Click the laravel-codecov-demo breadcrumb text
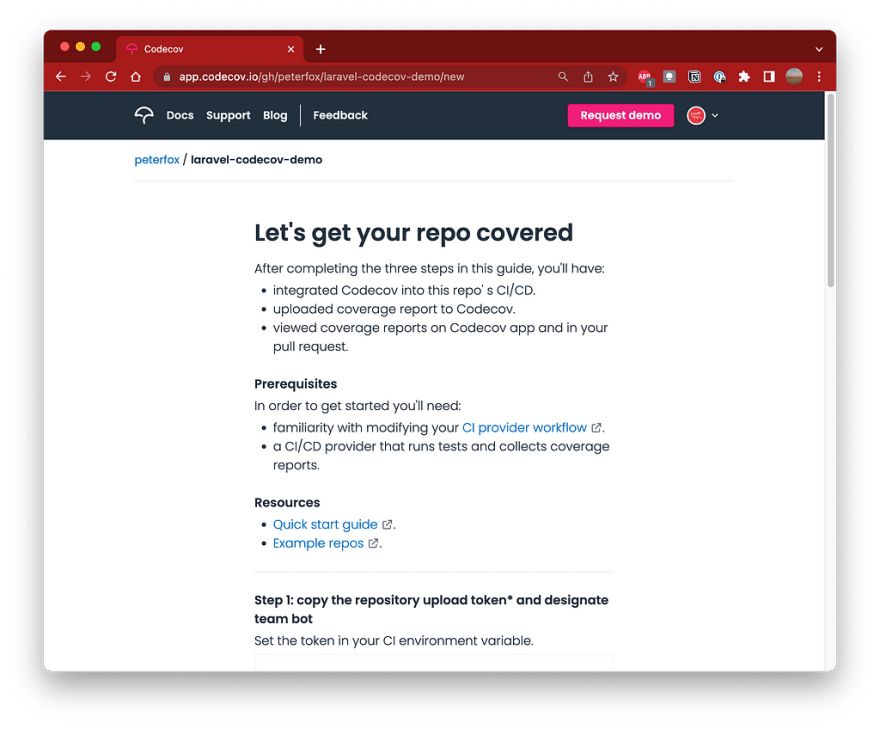The image size is (880, 729). 256,159
